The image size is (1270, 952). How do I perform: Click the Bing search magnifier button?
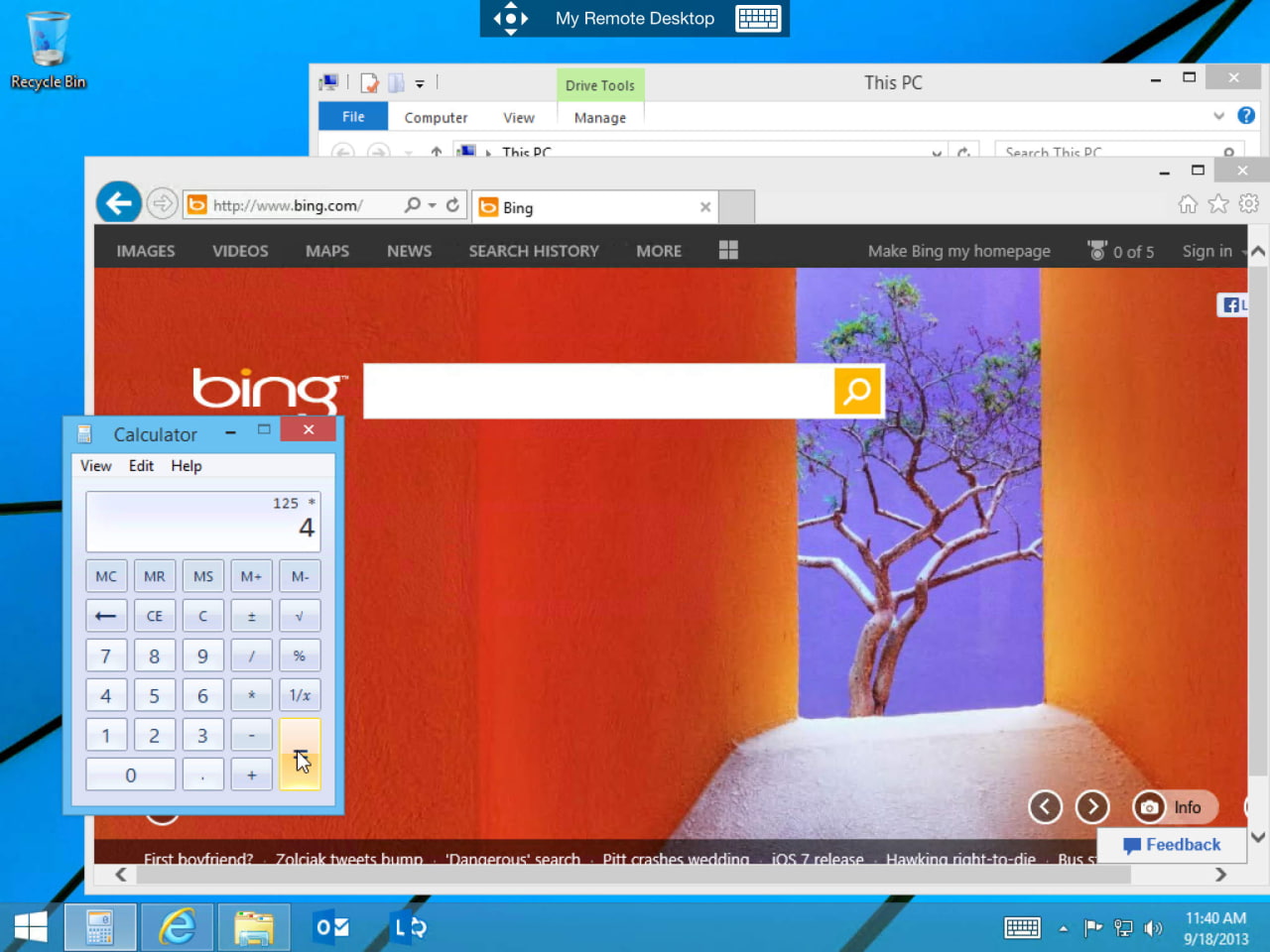tap(857, 391)
